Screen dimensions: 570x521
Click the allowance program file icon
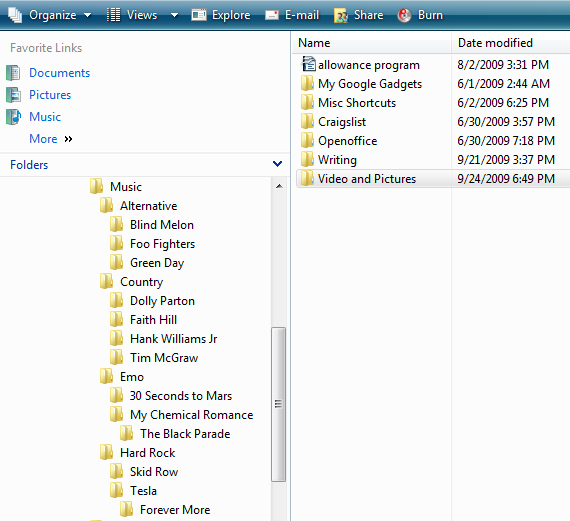coord(308,64)
